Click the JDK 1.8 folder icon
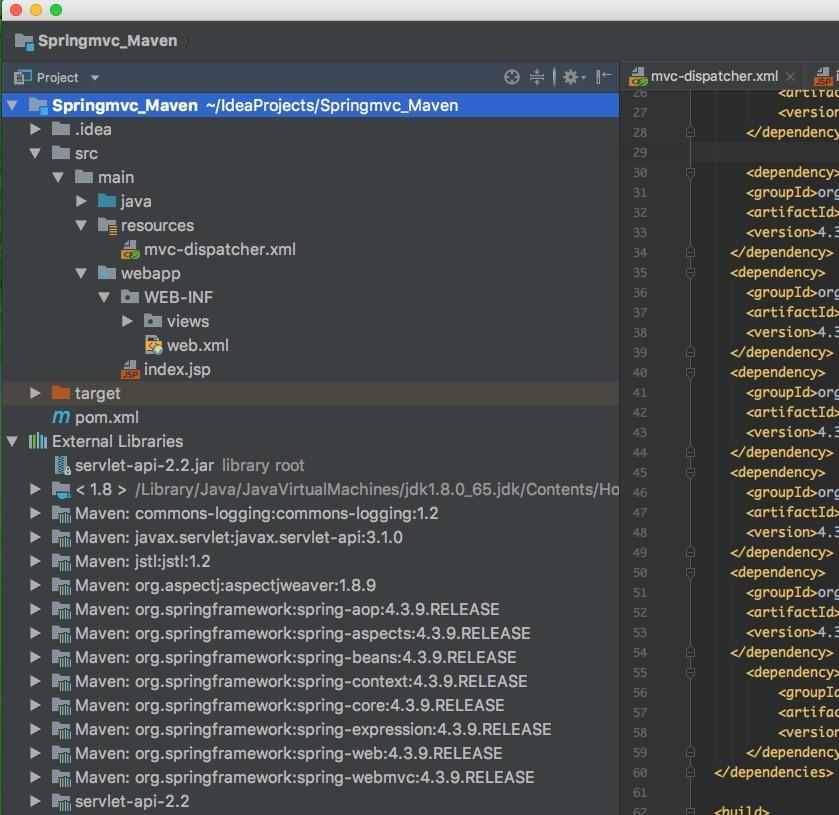The width and height of the screenshot is (839, 815). [x=61, y=490]
